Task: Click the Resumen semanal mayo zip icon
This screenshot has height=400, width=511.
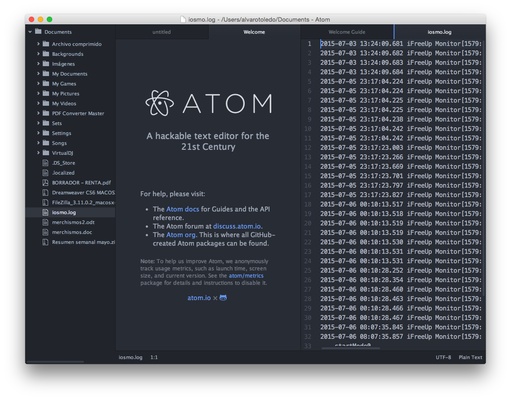Action: [x=45, y=242]
